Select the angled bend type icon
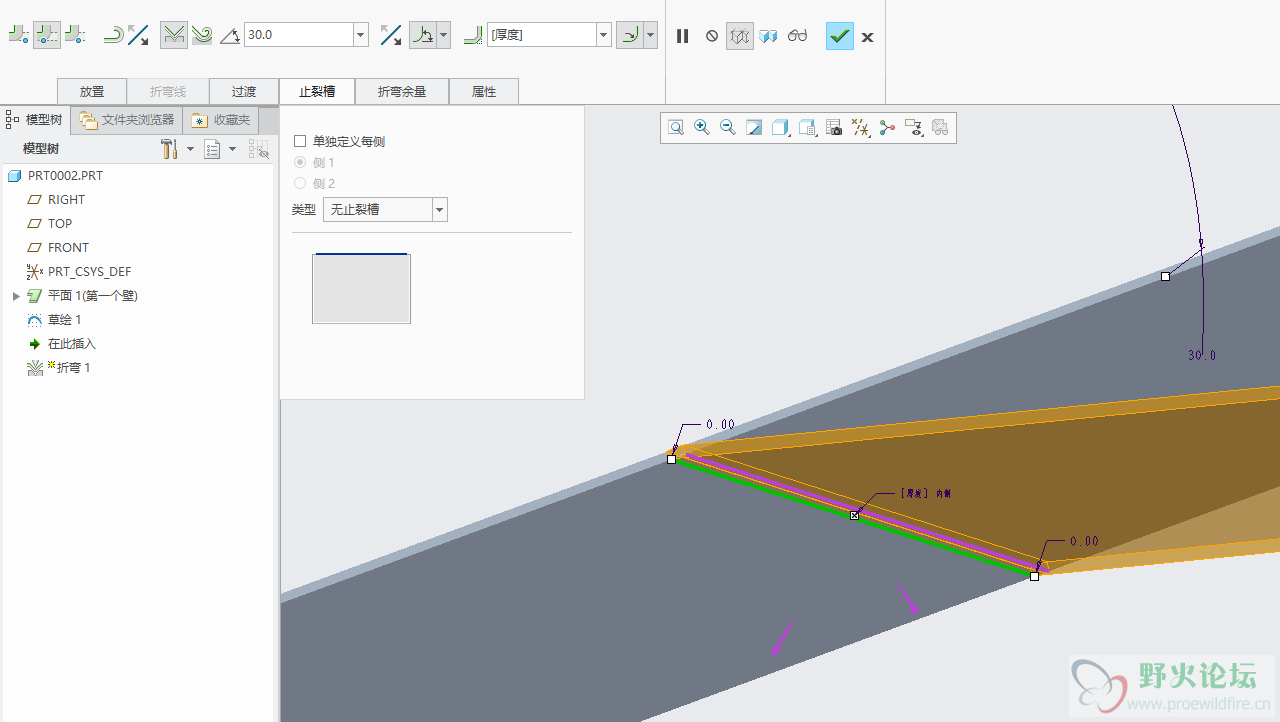The image size is (1280, 722). (x=174, y=35)
